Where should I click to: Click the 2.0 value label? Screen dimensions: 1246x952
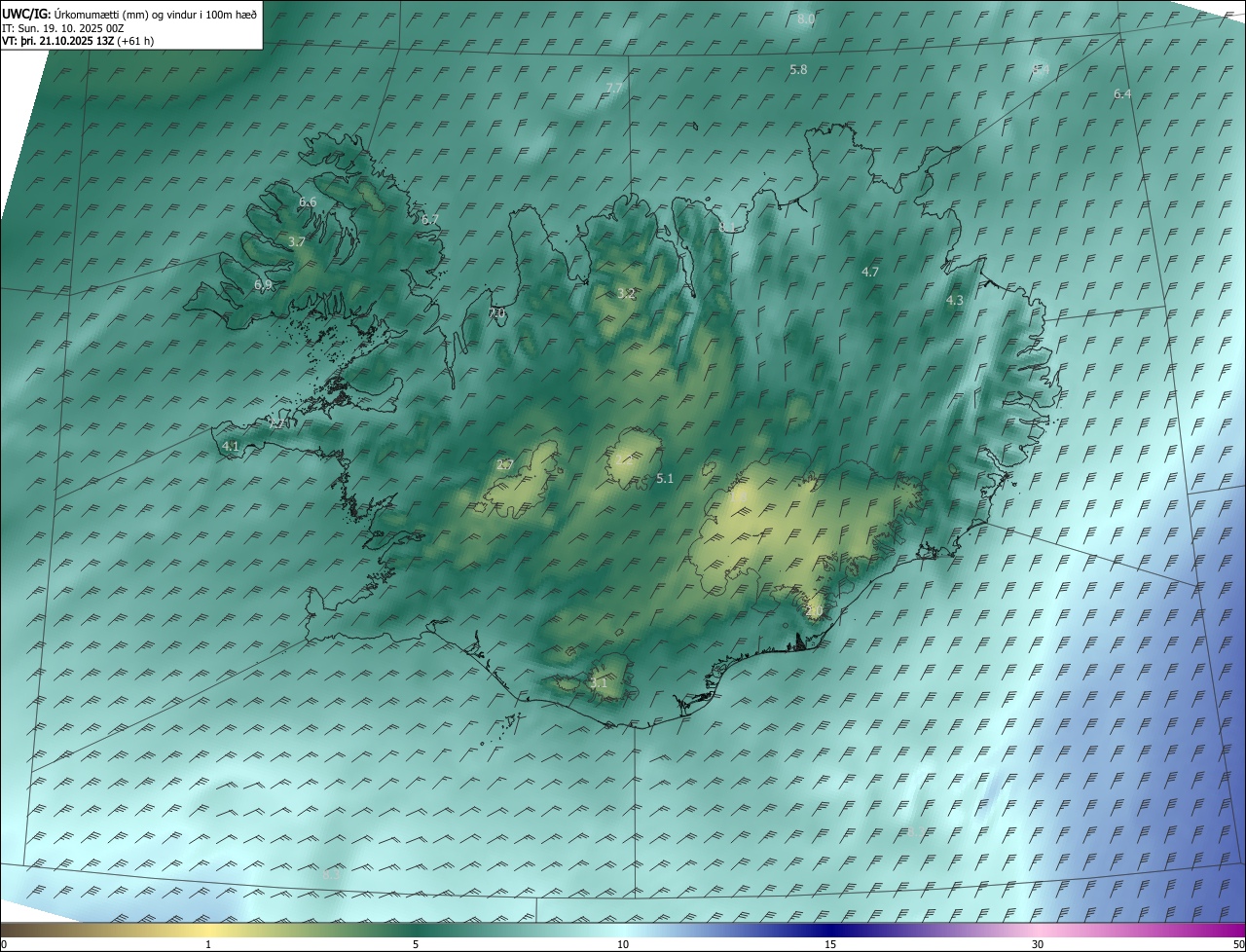815,610
